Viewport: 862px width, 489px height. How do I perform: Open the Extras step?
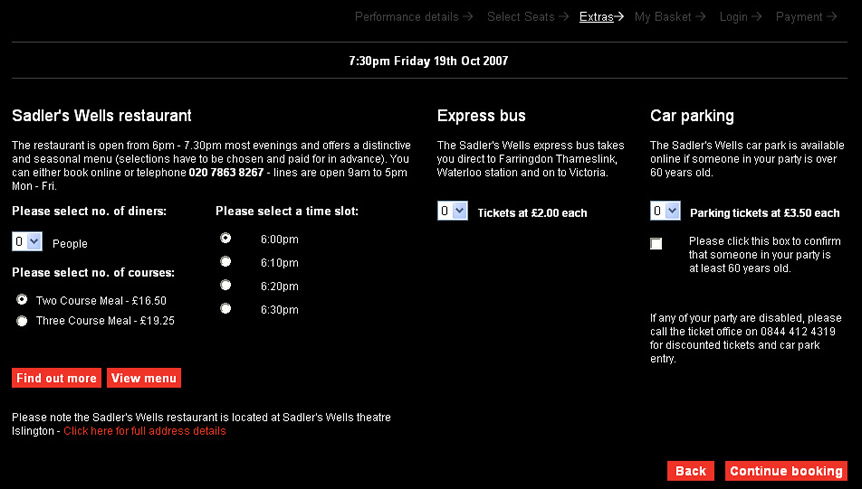pos(601,17)
